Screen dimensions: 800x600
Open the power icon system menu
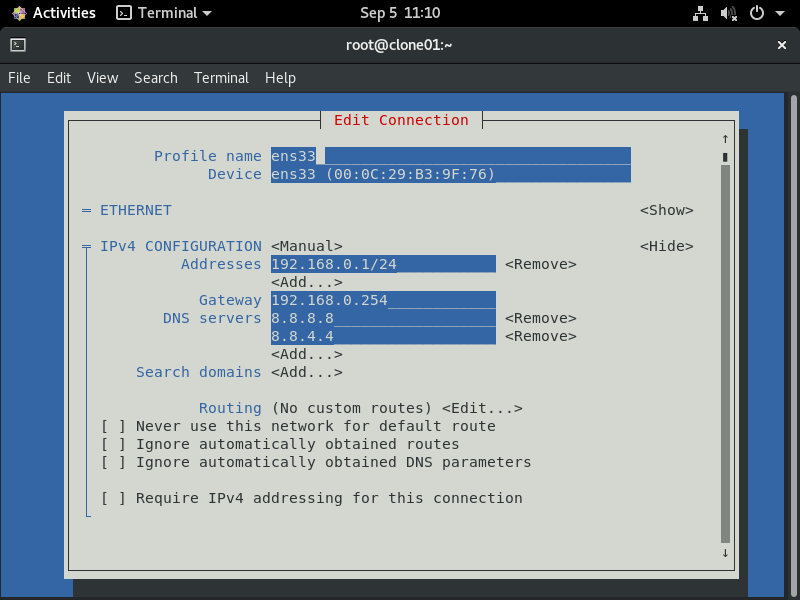(x=757, y=13)
